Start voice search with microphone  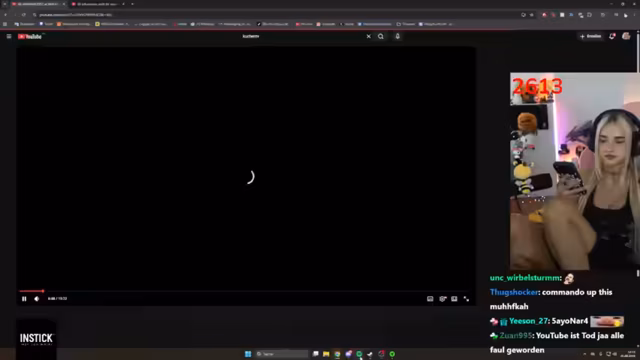397,36
